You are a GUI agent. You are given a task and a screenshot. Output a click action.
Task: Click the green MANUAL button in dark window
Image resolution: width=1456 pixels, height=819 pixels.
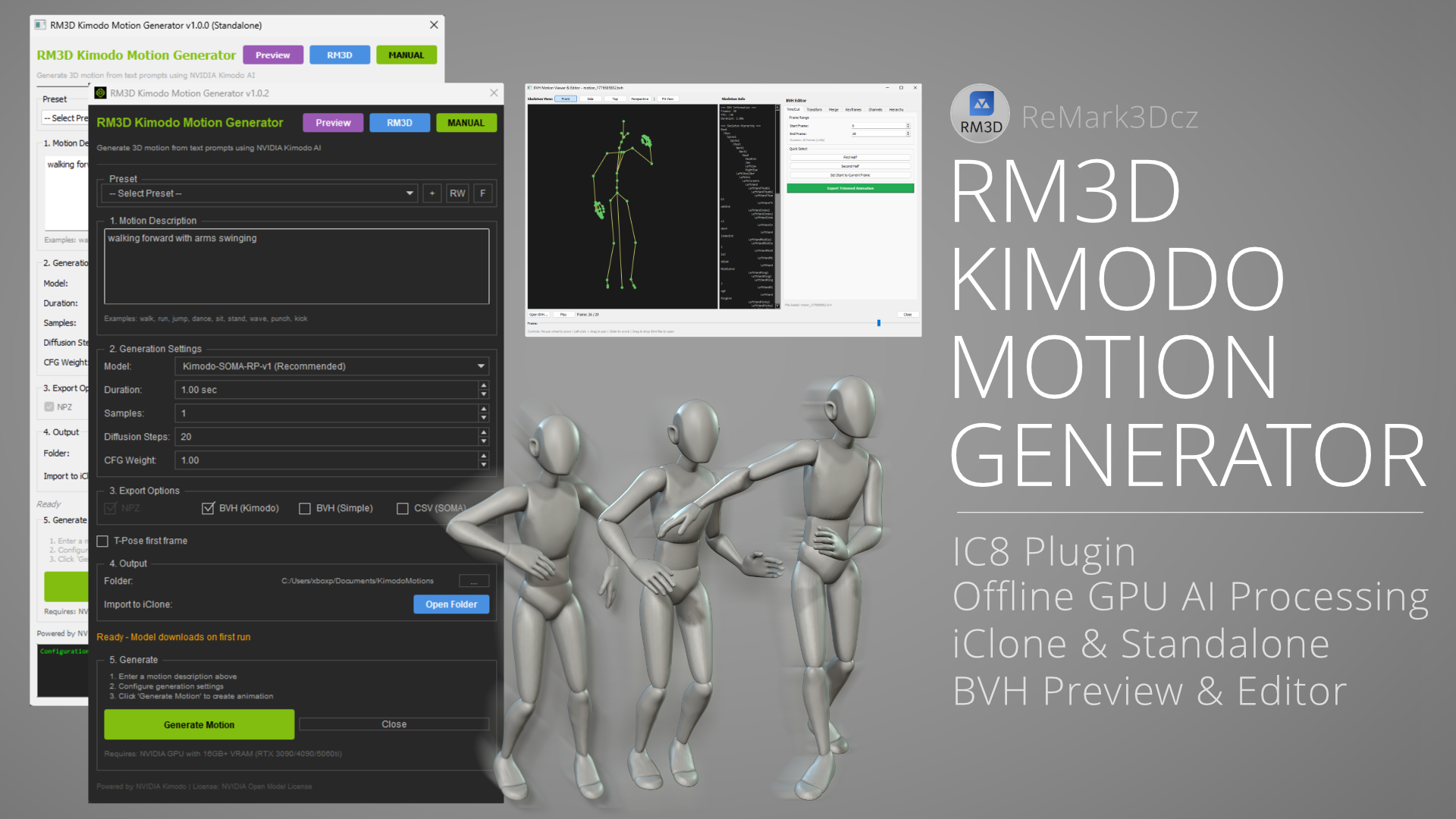pyautogui.click(x=466, y=123)
